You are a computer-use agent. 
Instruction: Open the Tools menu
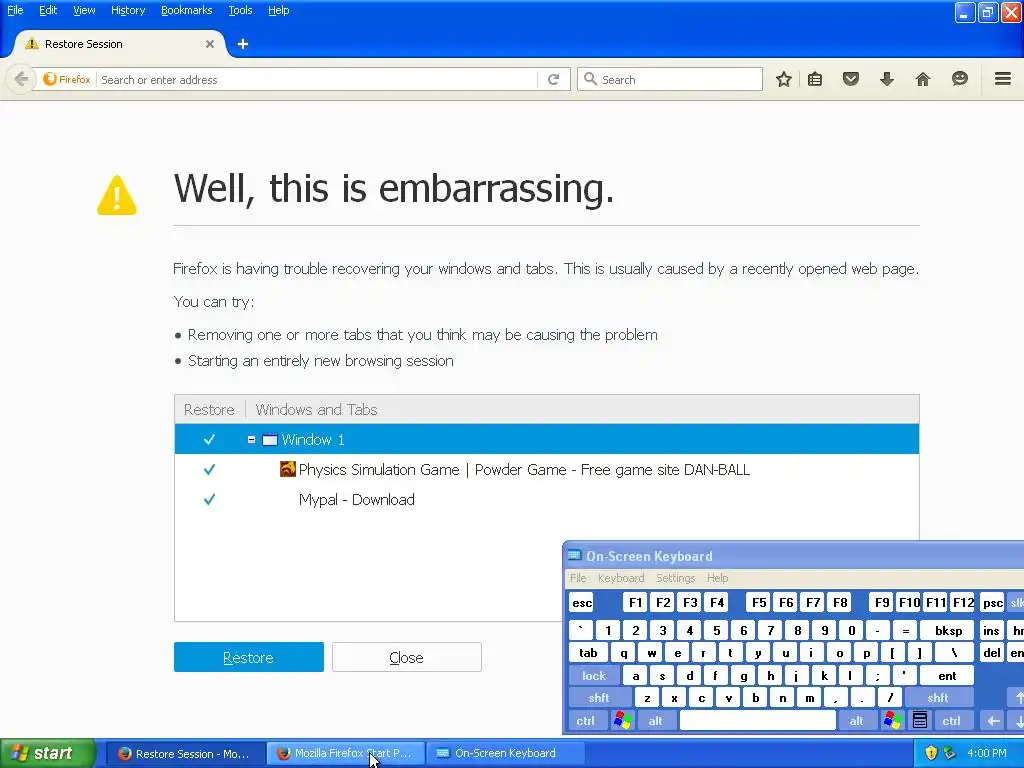pos(240,10)
